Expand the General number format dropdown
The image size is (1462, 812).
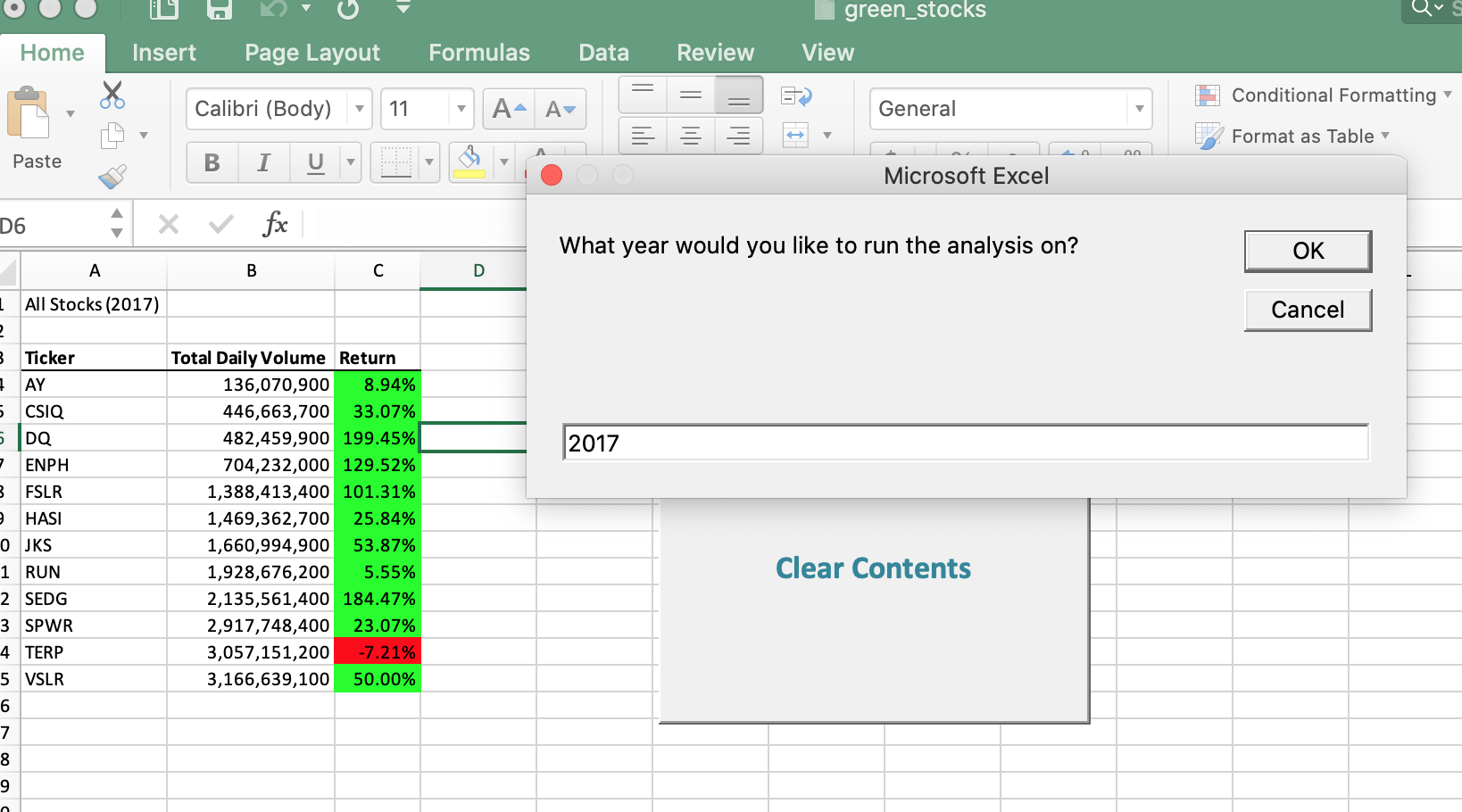click(1139, 109)
